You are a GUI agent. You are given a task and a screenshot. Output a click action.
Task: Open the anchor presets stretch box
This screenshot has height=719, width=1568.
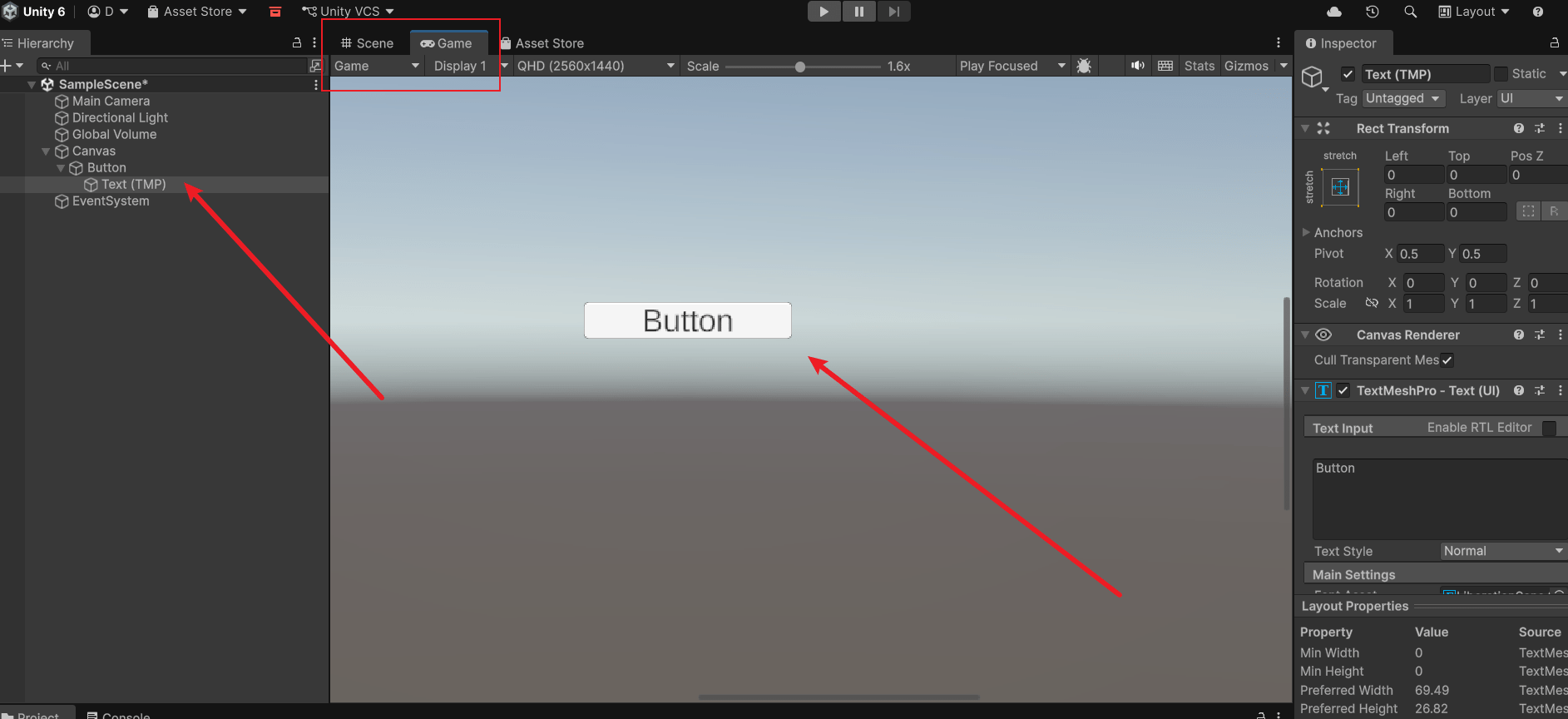[1340, 187]
